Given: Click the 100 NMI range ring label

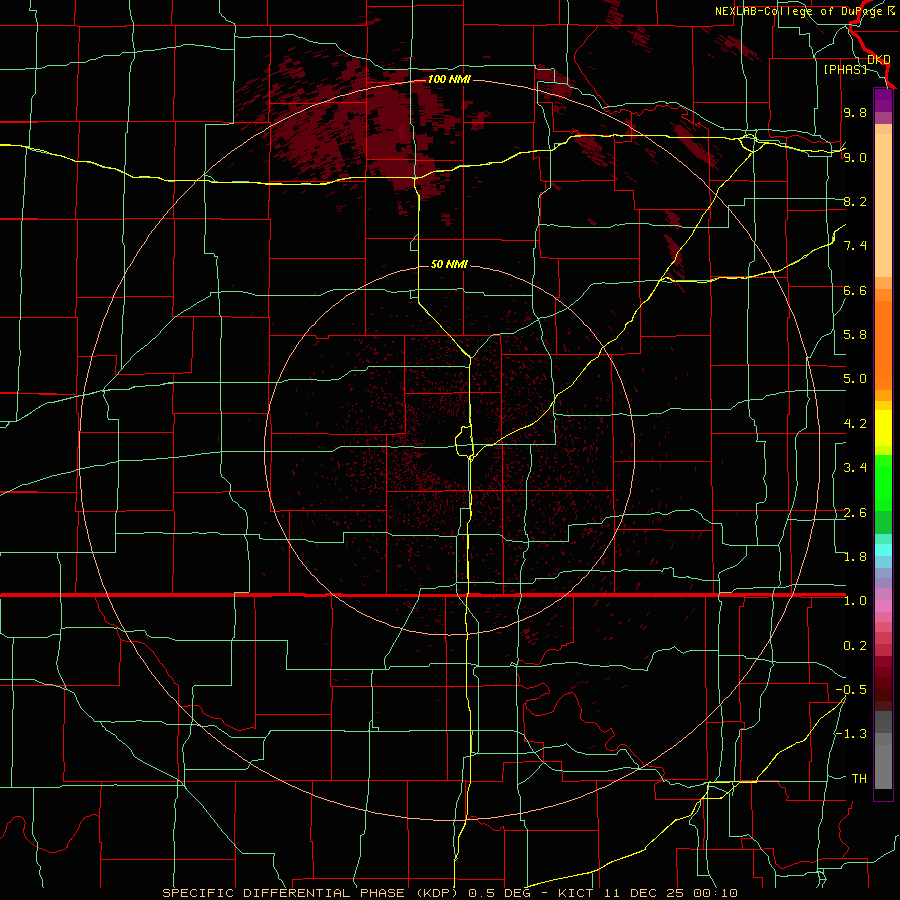Looking at the screenshot, I should [x=449, y=79].
